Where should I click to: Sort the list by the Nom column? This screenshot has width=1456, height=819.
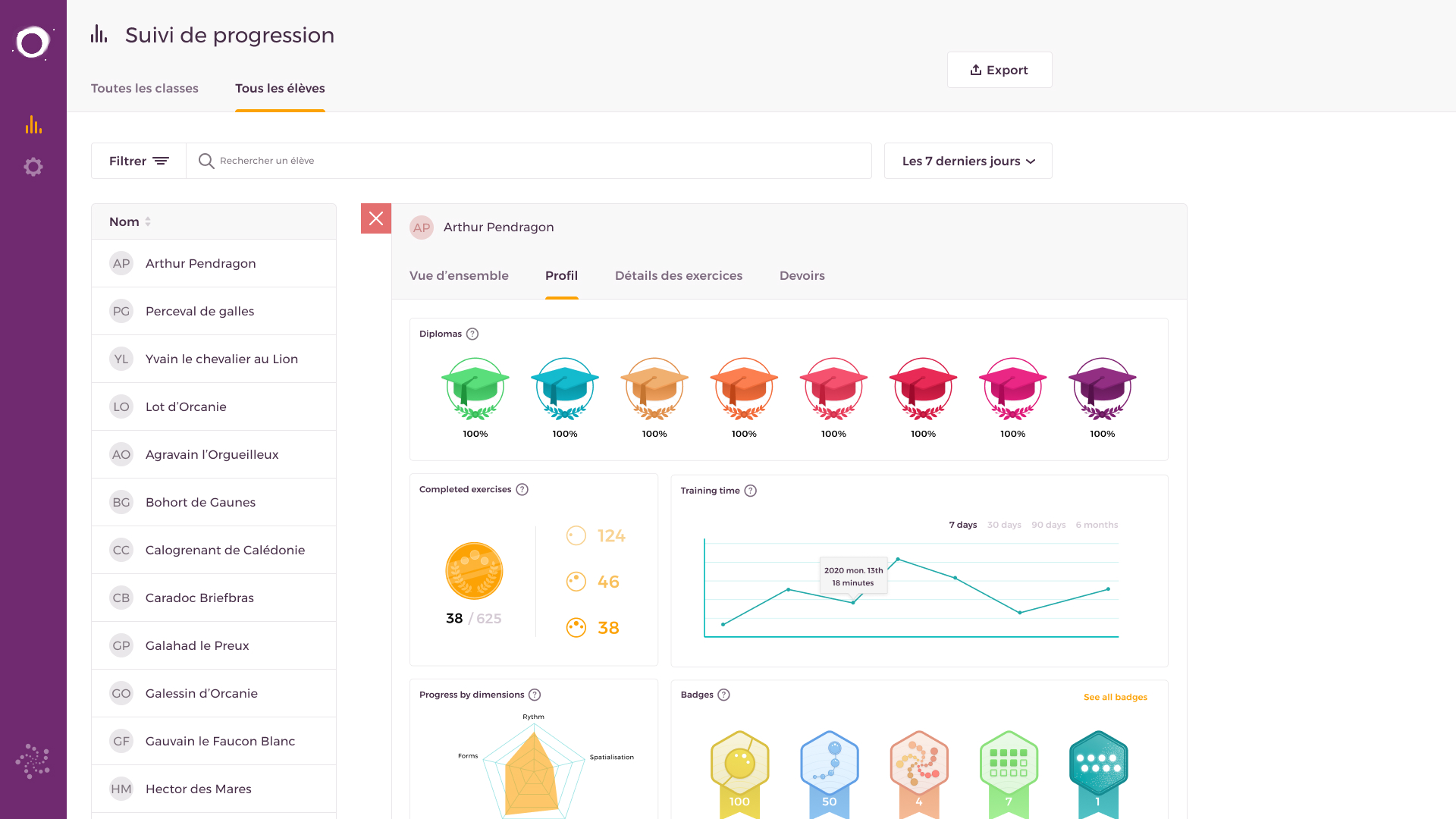(130, 221)
